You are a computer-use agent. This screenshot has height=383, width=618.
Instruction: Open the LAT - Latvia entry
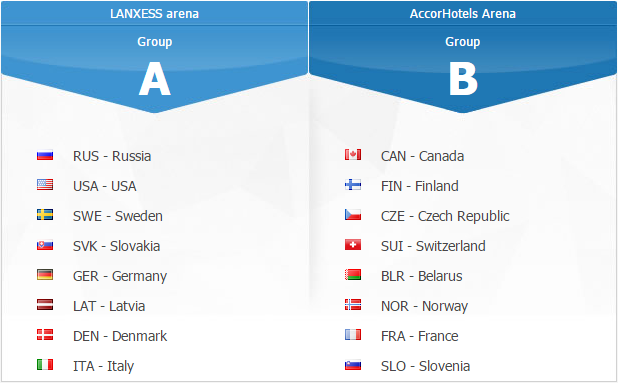coord(109,306)
